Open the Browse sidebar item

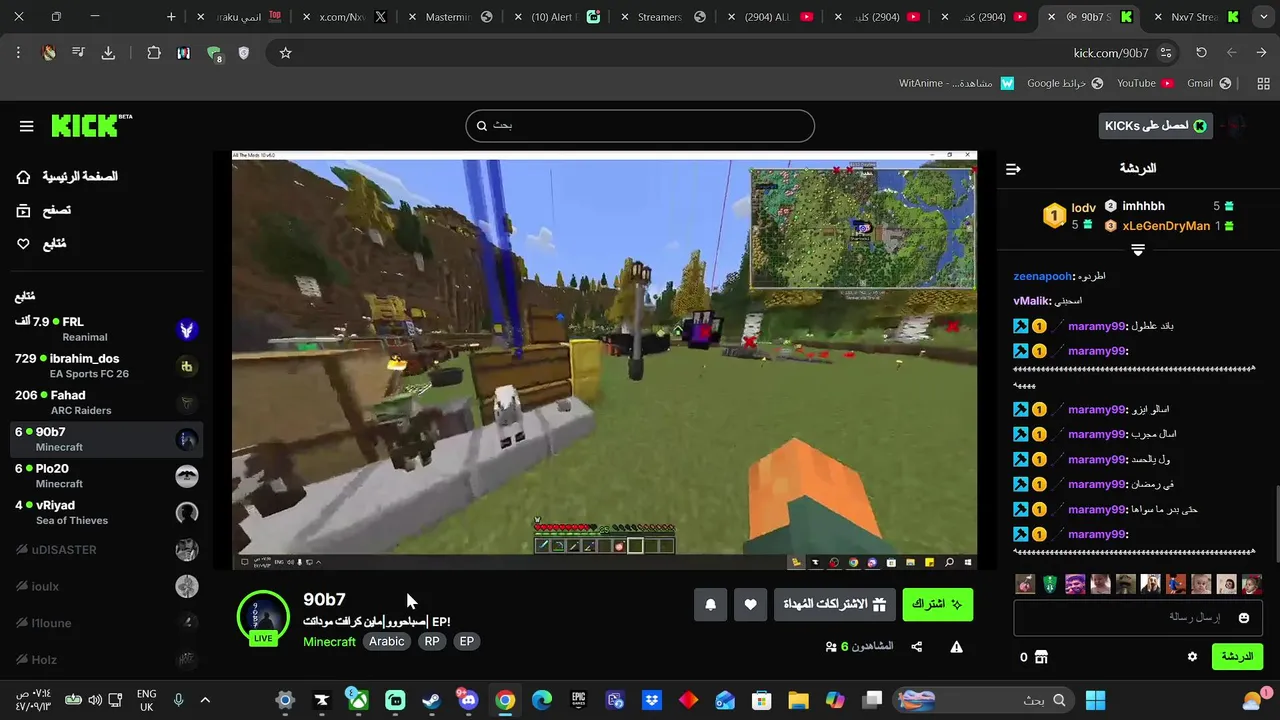44,211
